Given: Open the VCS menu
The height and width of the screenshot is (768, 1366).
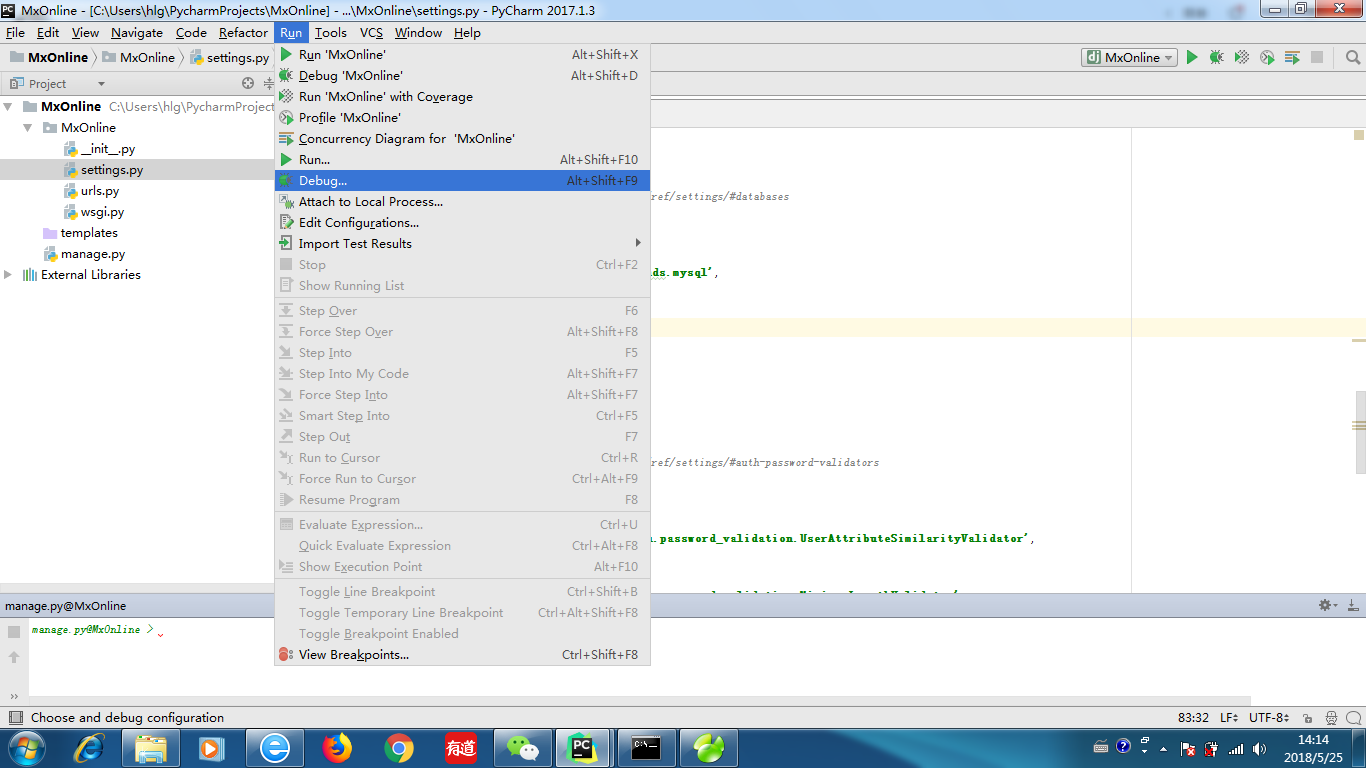Looking at the screenshot, I should (371, 33).
